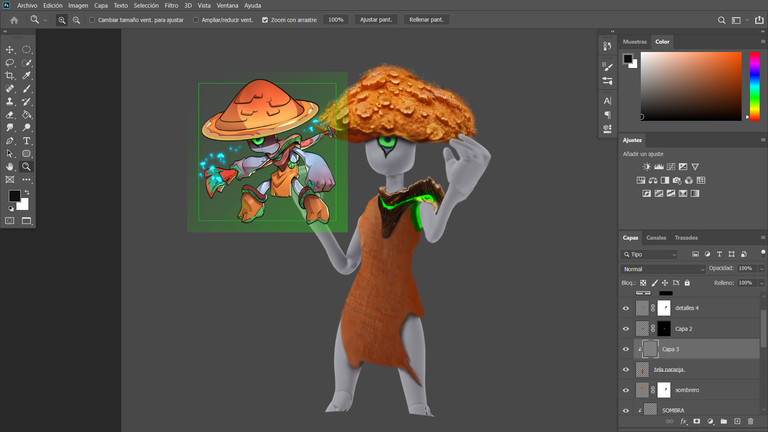
Task: Click the 'Ajustar pant.' button
Action: point(376,20)
